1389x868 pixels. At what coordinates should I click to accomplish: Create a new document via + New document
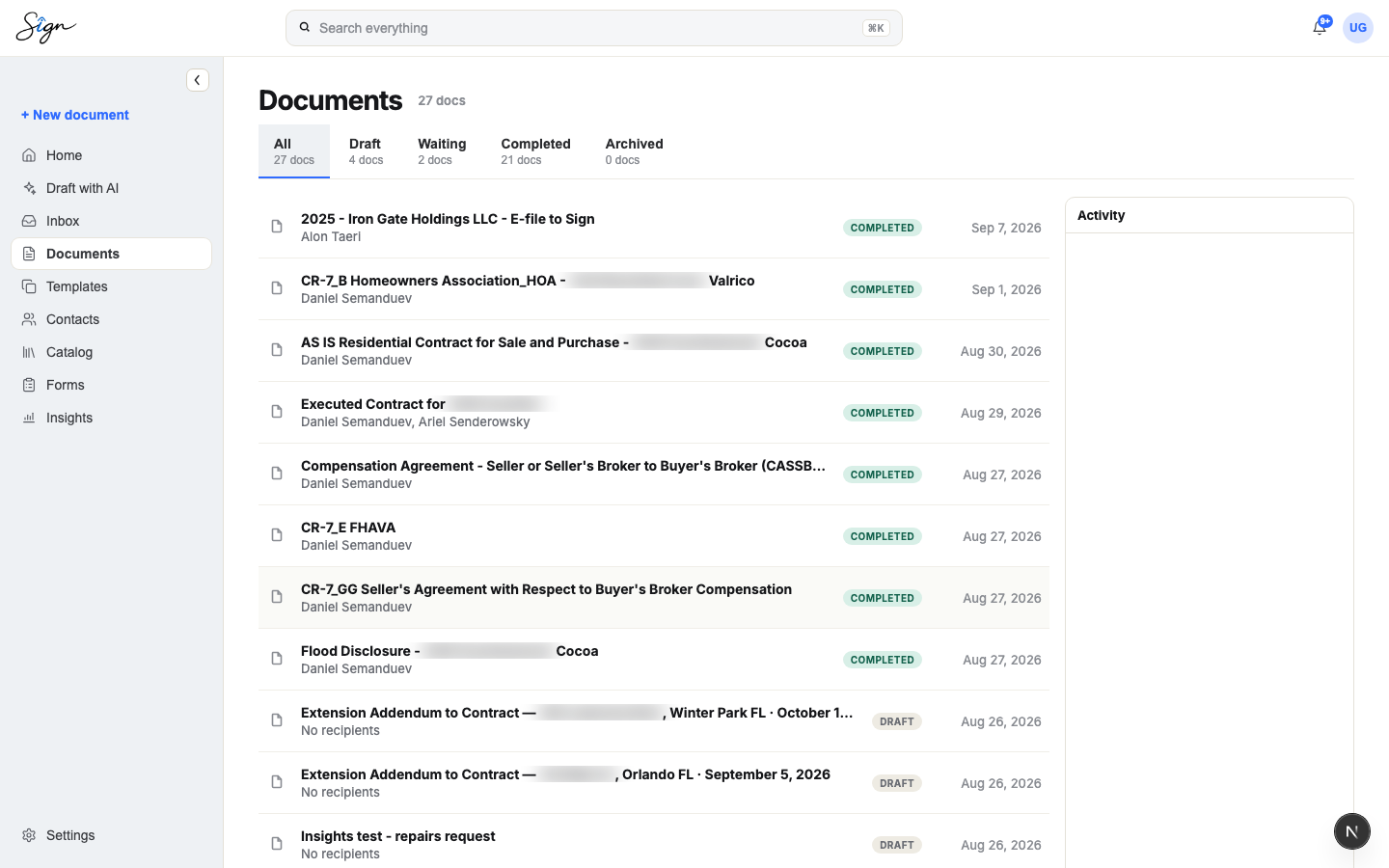point(75,115)
